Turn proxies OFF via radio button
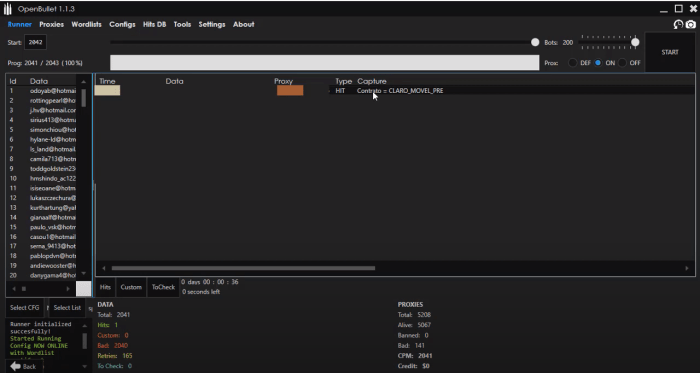Image resolution: width=700 pixels, height=373 pixels. click(622, 63)
